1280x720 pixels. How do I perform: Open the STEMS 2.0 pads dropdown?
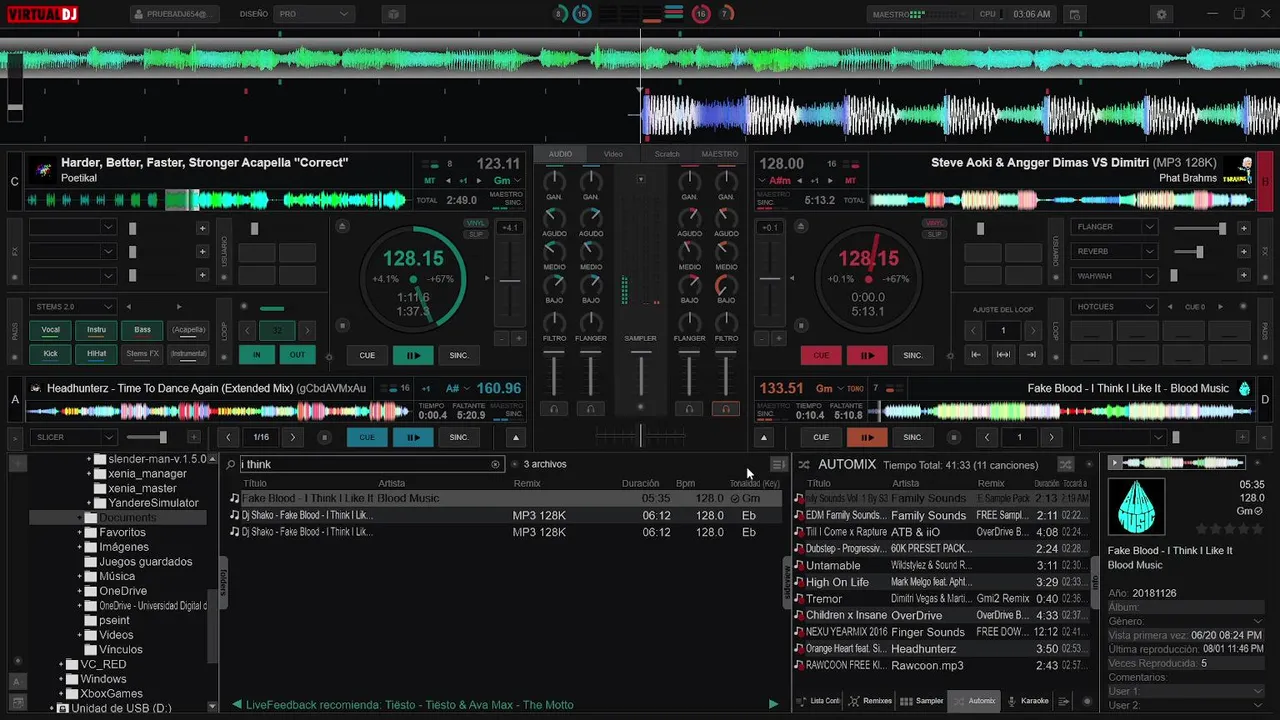pos(73,307)
